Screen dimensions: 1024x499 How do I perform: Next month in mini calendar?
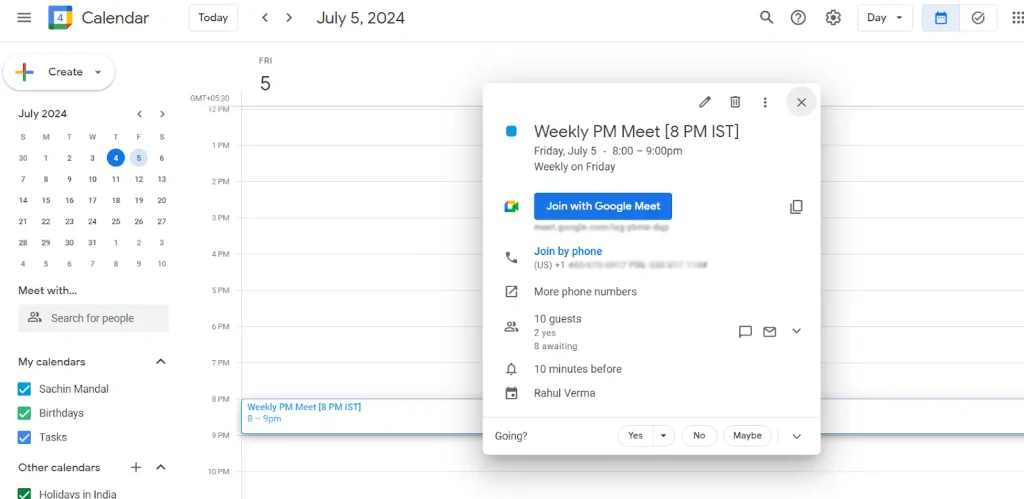162,114
